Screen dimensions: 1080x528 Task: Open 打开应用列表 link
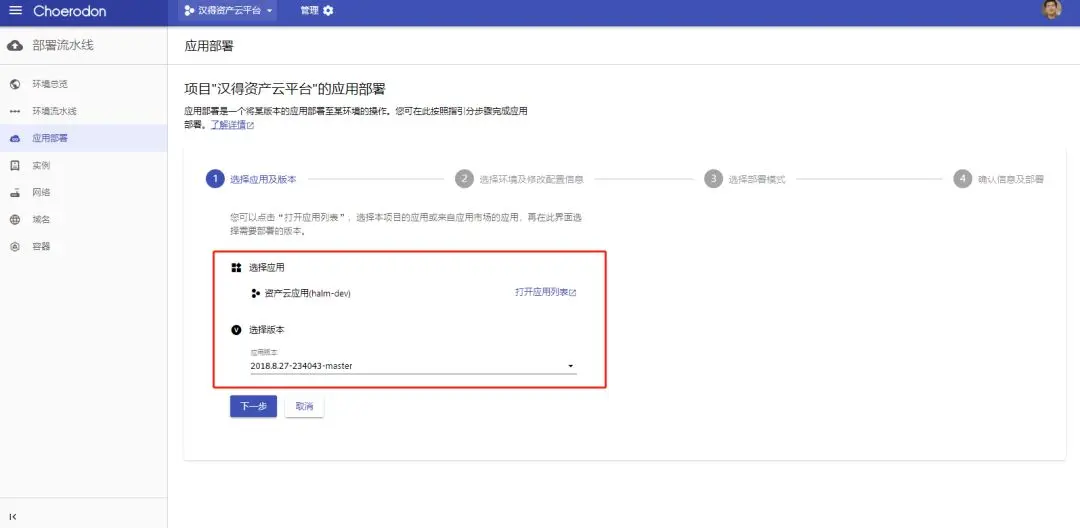coord(546,293)
